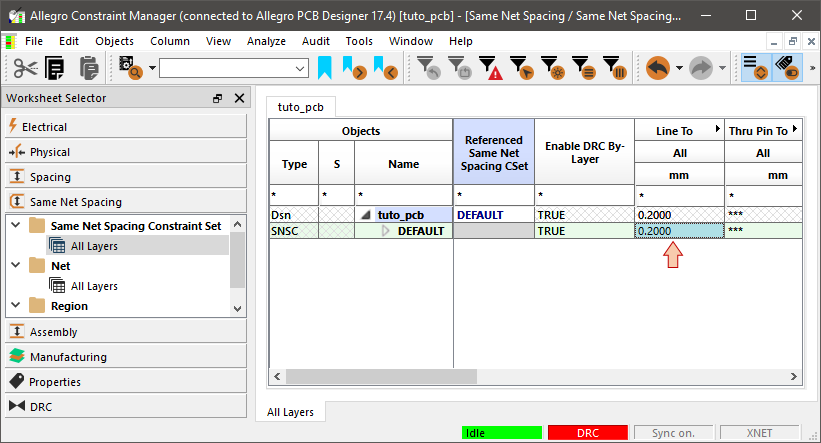The width and height of the screenshot is (821, 443).
Task: Show more toolbar options chevron
Action: (812, 68)
